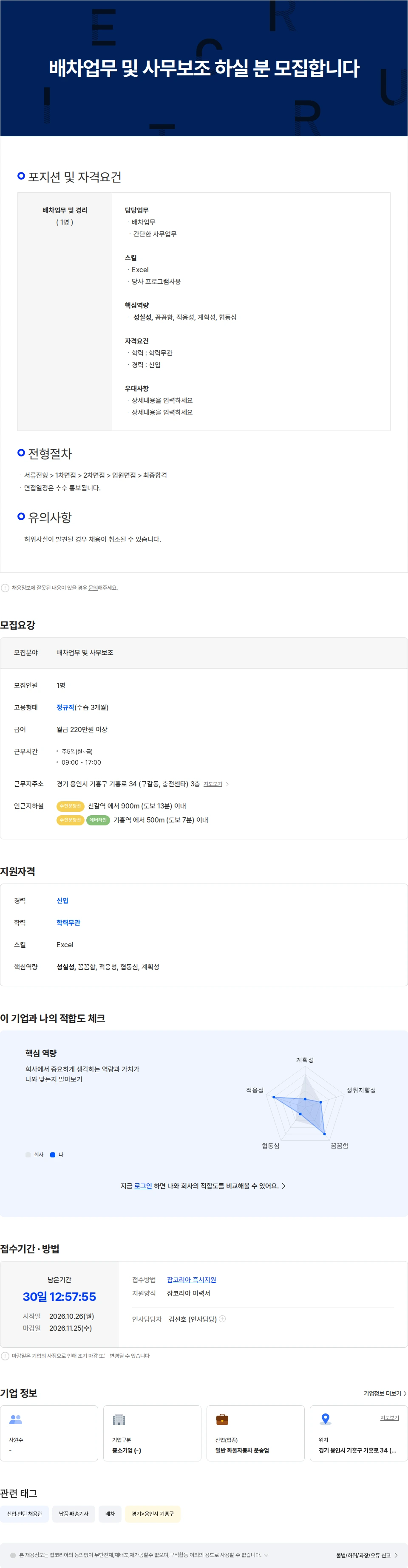Click chevron arrow after address 지도보기
Viewport: 408px width, 1568px height.
click(x=228, y=784)
